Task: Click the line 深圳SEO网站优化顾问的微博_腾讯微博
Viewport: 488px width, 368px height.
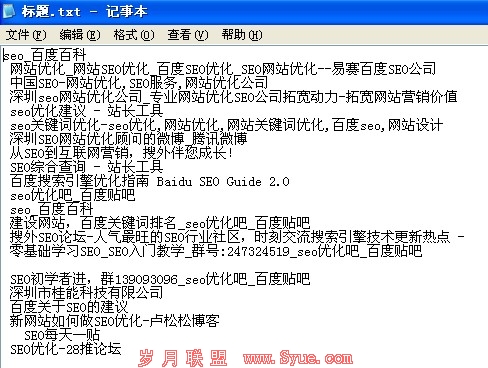Action: (129, 139)
